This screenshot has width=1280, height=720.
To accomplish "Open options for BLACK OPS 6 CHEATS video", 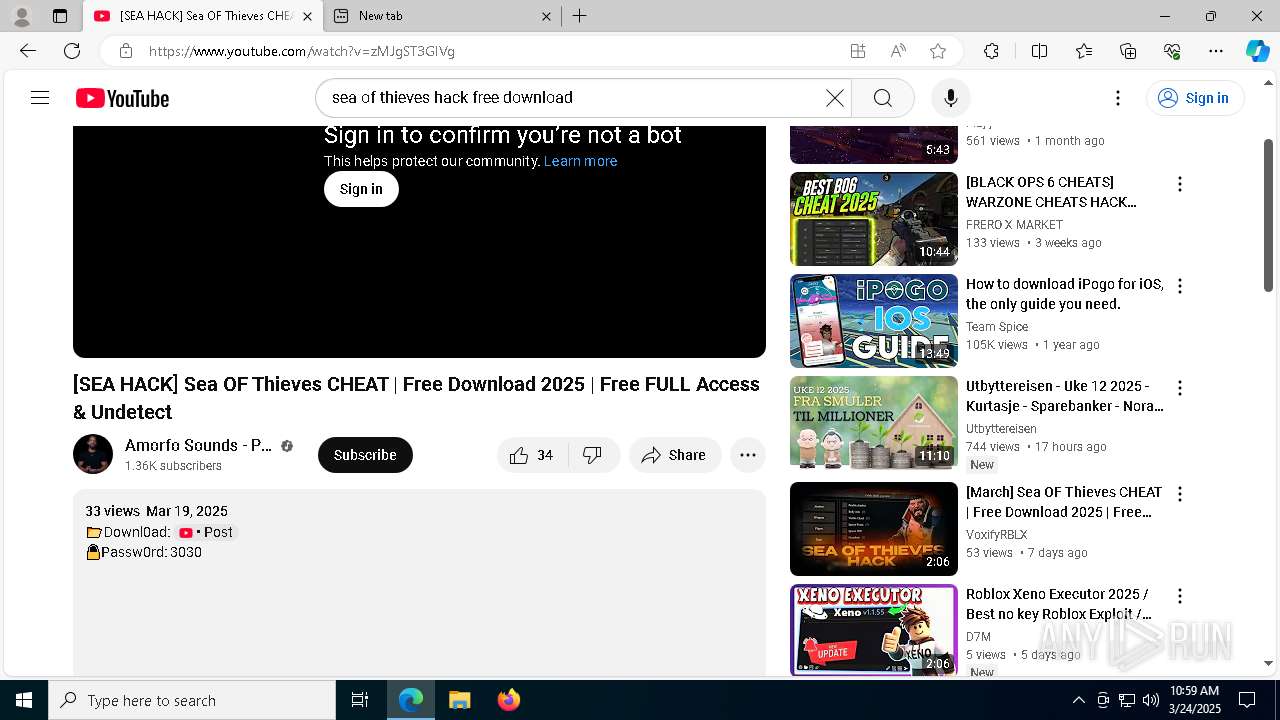I will (x=1180, y=184).
